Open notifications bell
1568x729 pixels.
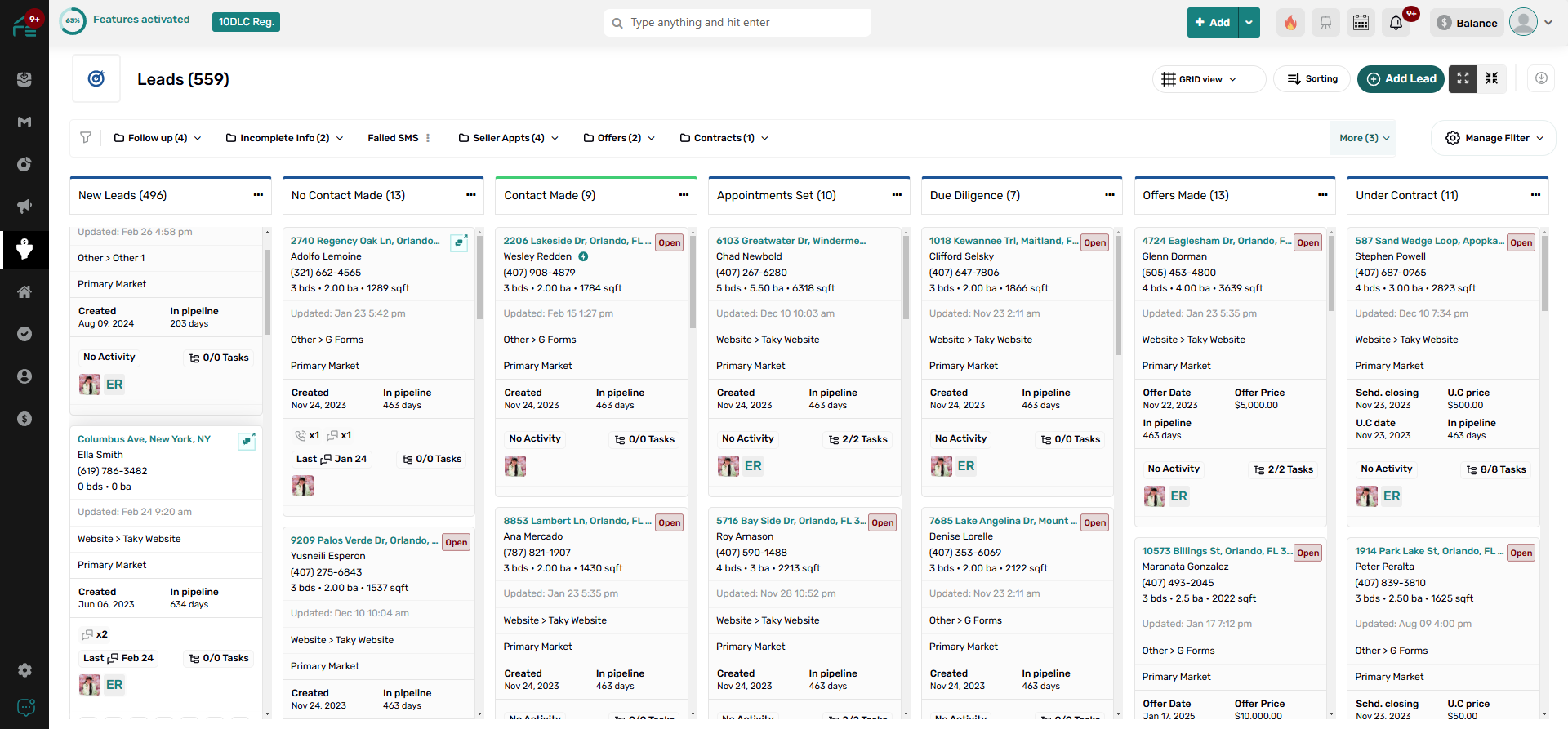pos(1396,23)
